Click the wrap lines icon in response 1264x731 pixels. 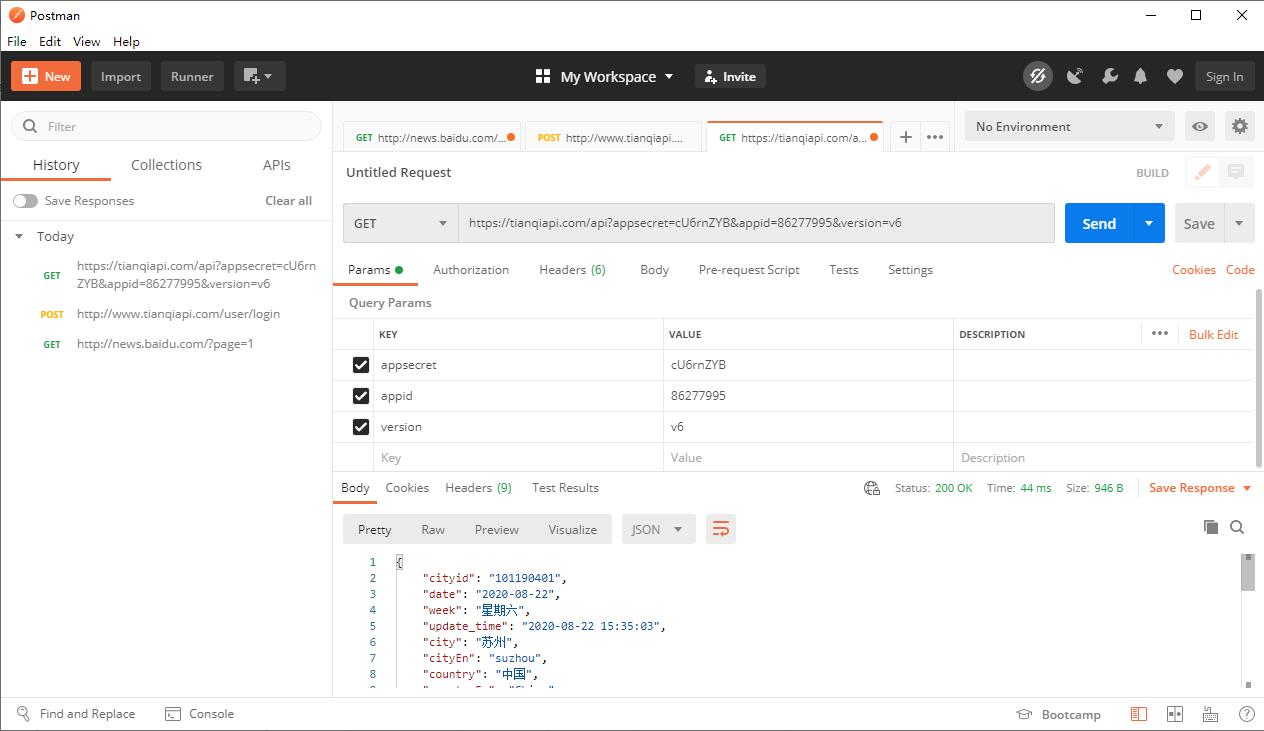pyautogui.click(x=720, y=529)
